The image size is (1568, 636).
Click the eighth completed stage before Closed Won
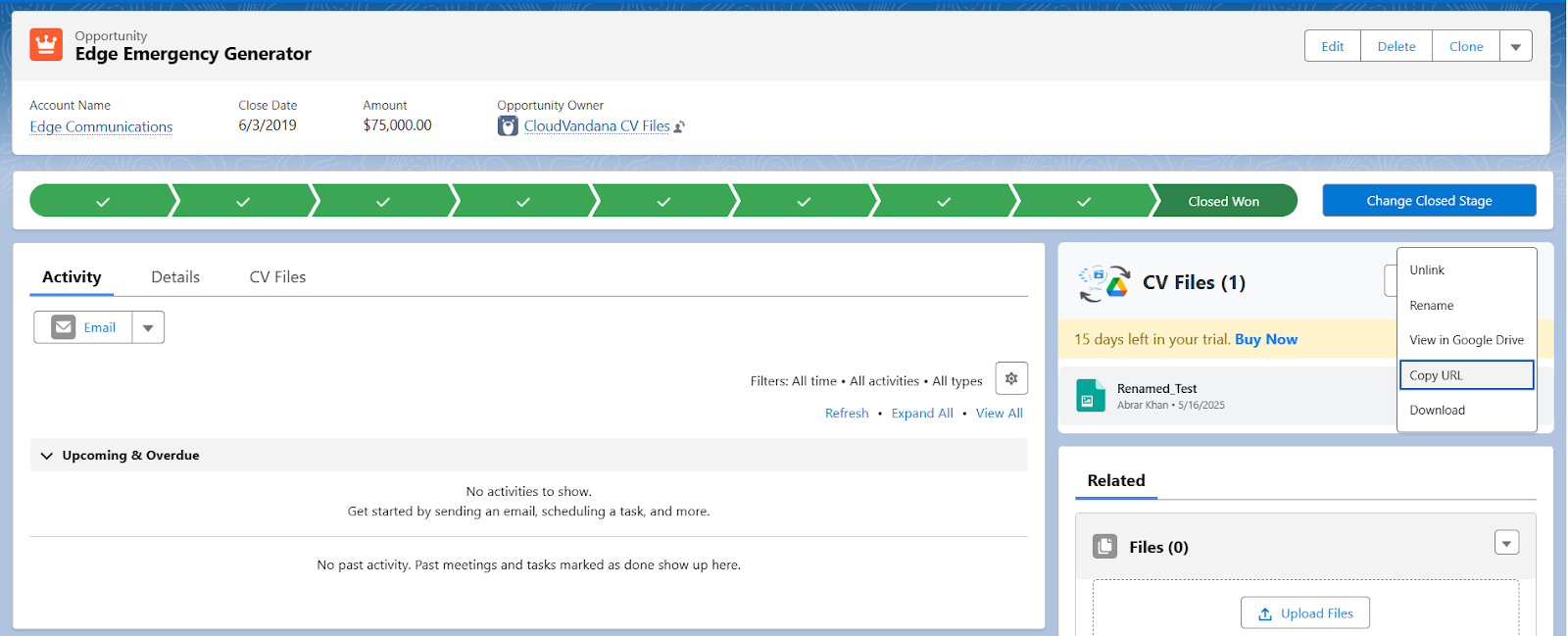pos(1084,201)
